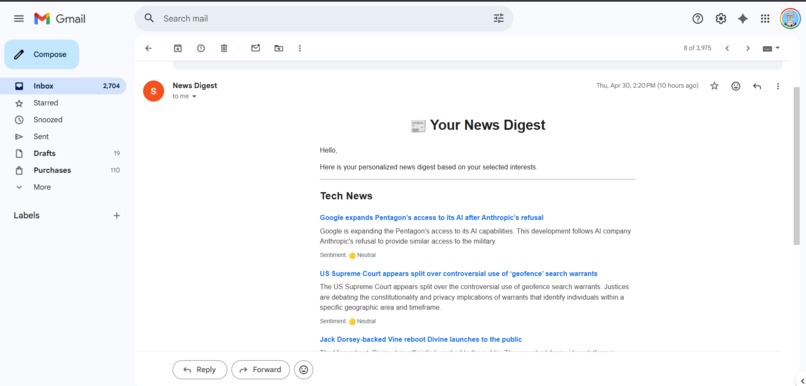Click sender name News Digest
The image size is (806, 386).
[x=195, y=86]
